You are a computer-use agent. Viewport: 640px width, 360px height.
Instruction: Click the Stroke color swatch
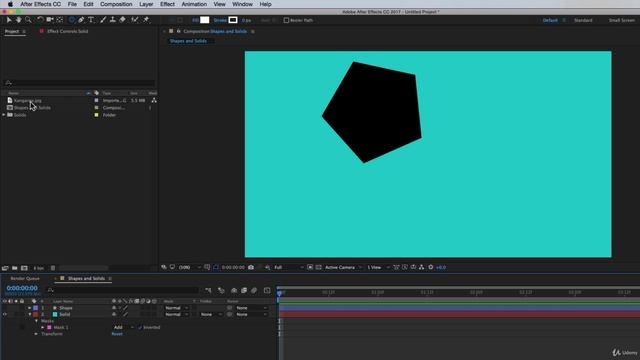click(x=233, y=20)
